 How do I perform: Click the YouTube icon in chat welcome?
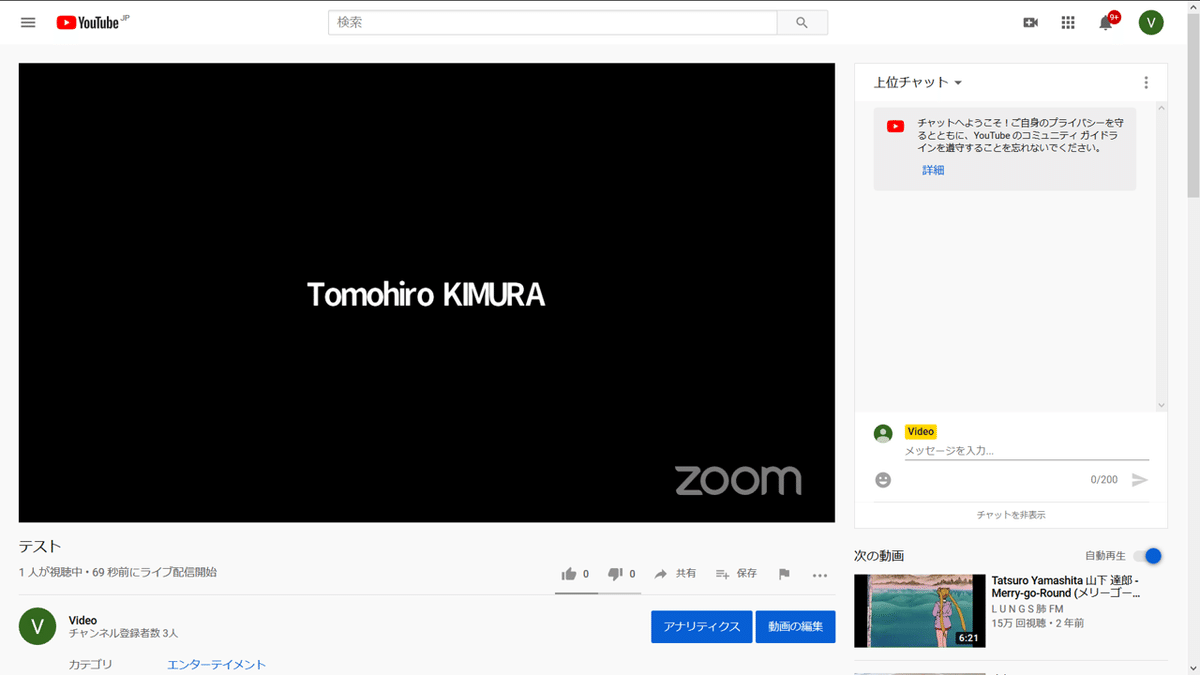tap(895, 126)
